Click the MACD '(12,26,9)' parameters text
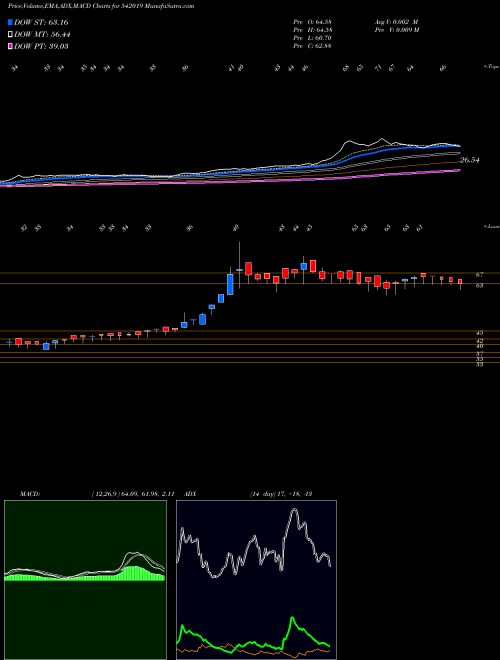Screen dimensions: 500x660 tap(133, 494)
